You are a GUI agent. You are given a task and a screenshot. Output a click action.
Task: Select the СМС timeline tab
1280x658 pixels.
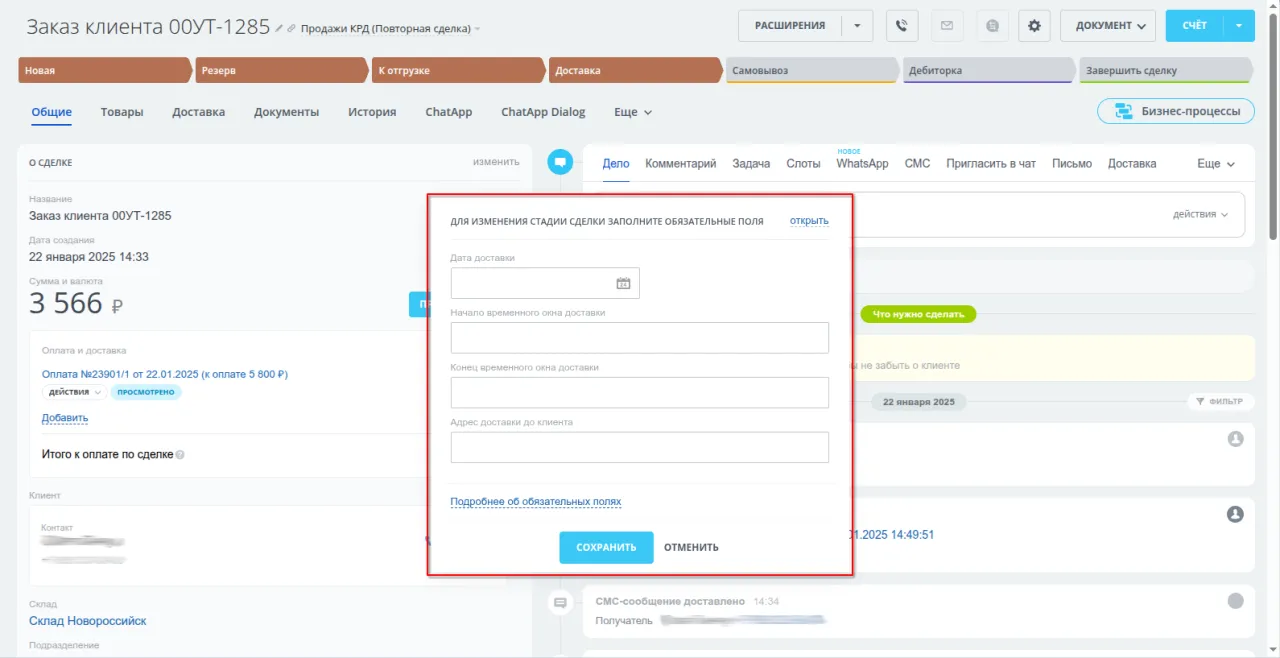pos(917,163)
